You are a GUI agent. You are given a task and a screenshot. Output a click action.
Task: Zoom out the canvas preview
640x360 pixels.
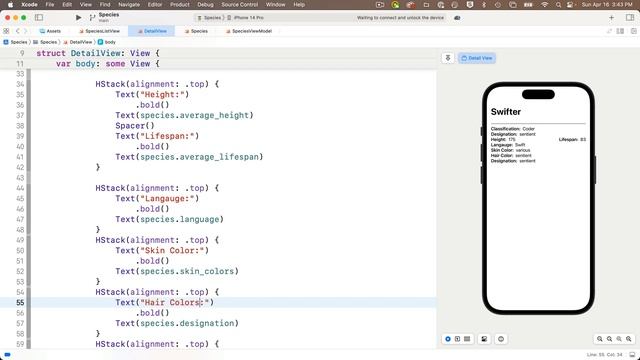click(x=600, y=339)
